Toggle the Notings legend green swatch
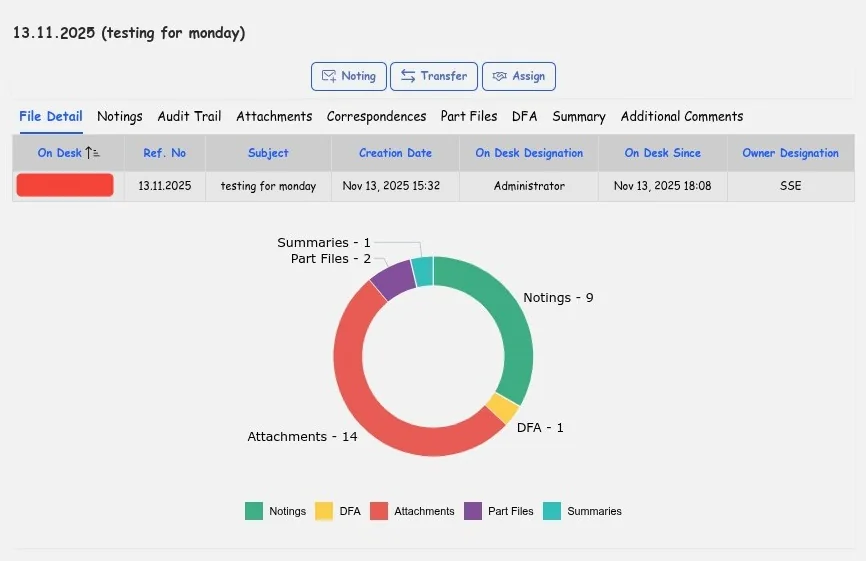This screenshot has width=866, height=561. pos(254,511)
